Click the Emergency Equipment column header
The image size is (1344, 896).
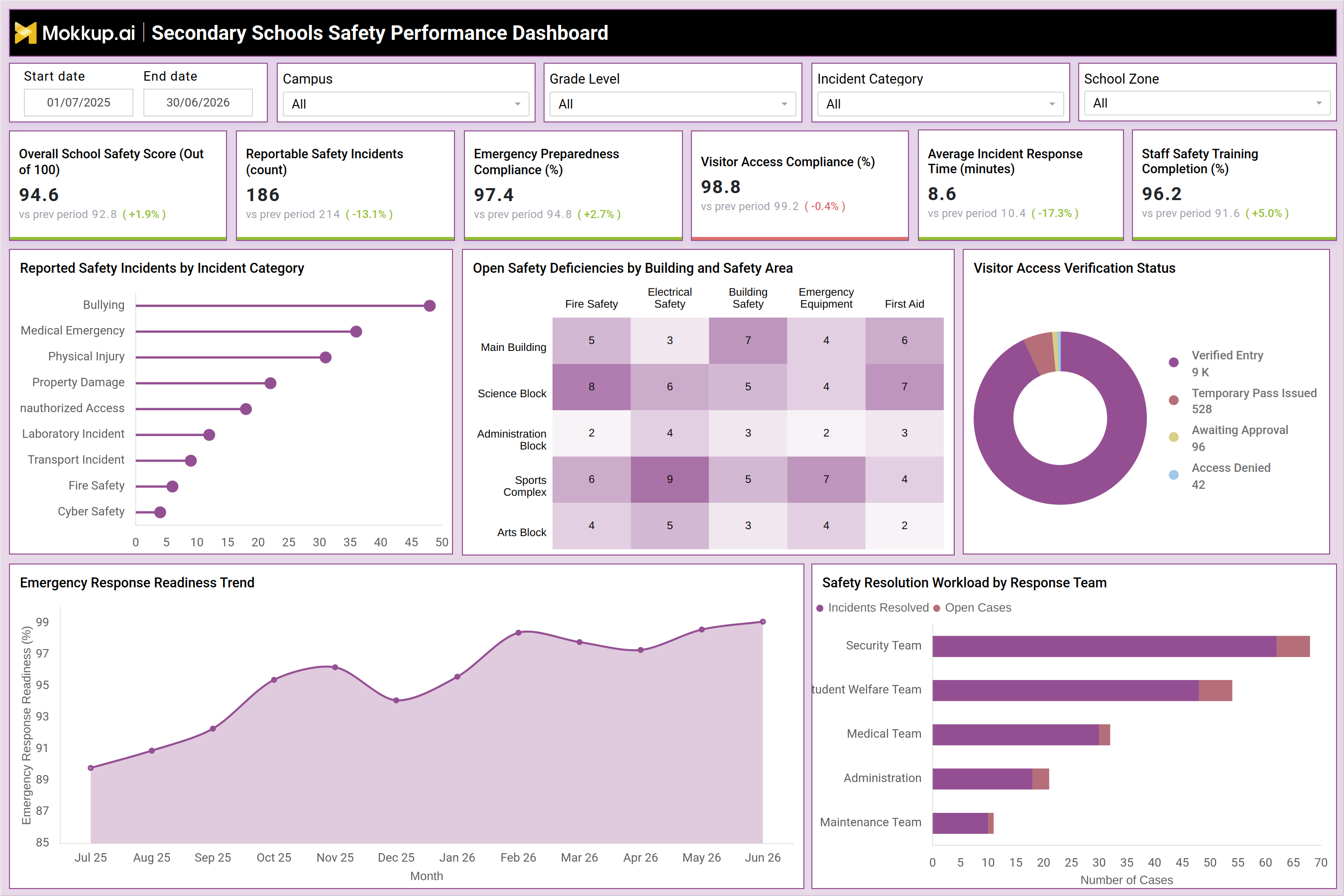pyautogui.click(x=826, y=298)
